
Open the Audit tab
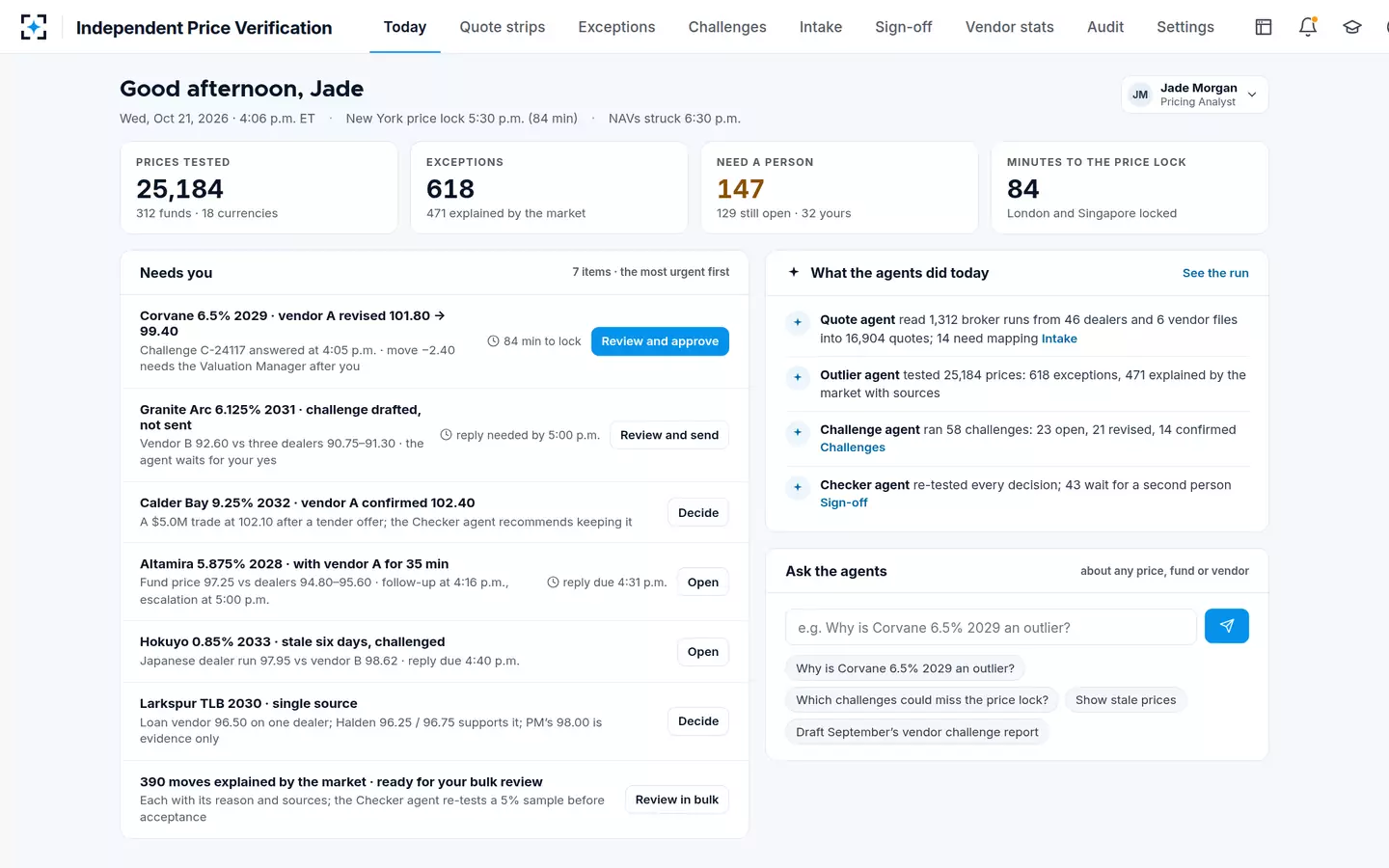[1105, 27]
